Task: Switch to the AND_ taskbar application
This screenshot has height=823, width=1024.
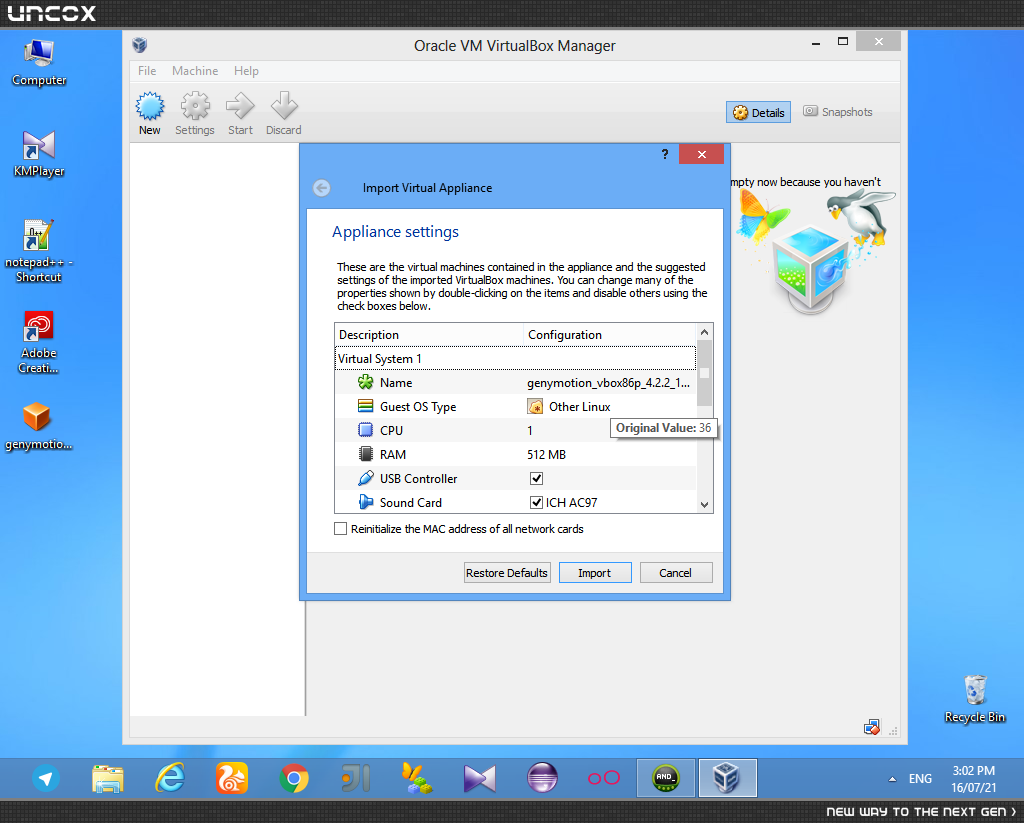Action: [665, 778]
